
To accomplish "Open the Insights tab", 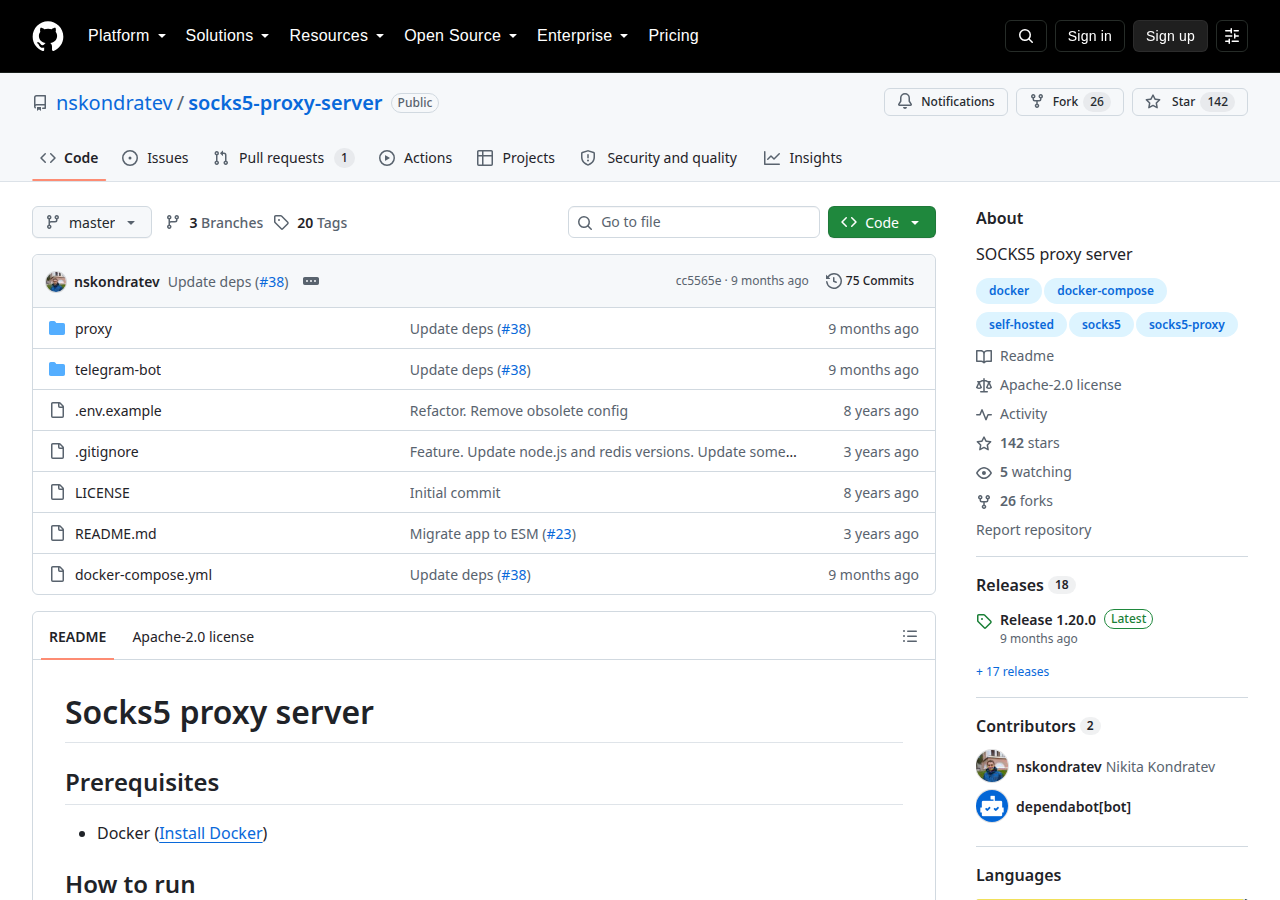I will tap(803, 158).
